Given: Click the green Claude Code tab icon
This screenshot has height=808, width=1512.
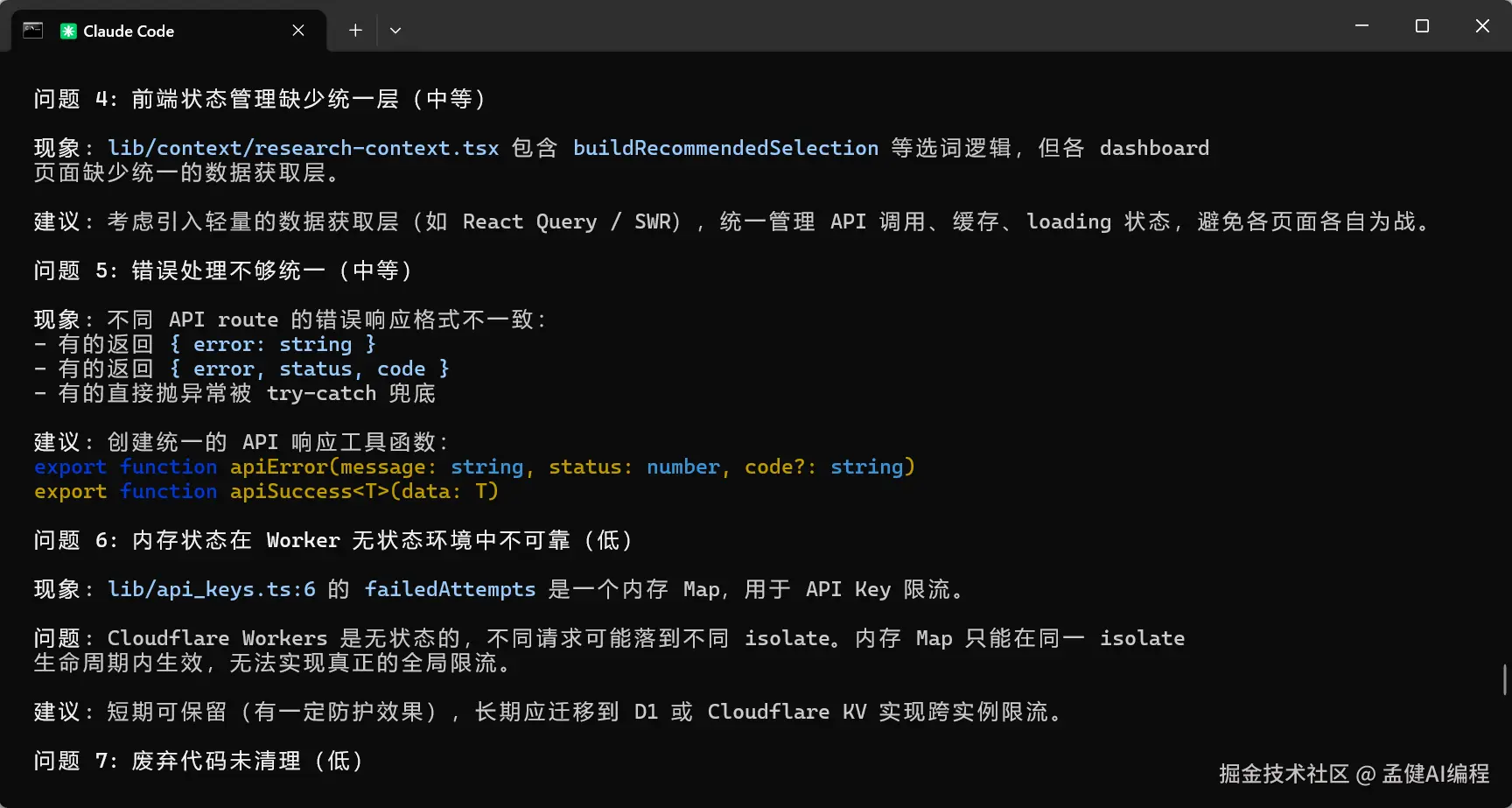Looking at the screenshot, I should click(68, 31).
